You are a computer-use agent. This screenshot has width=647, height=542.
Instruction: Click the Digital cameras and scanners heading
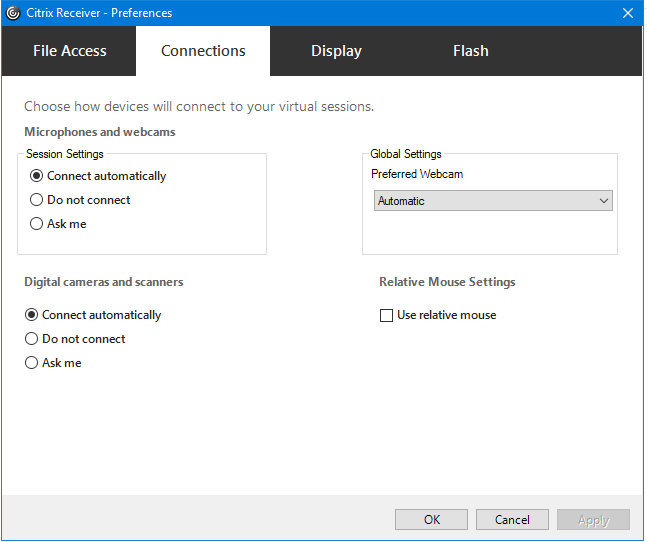click(x=104, y=282)
